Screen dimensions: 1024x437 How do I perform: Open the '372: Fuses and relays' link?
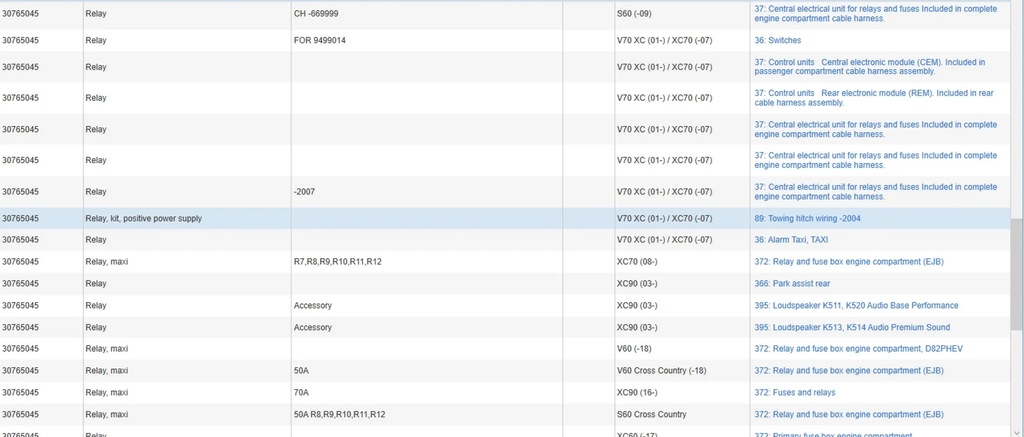tap(794, 393)
